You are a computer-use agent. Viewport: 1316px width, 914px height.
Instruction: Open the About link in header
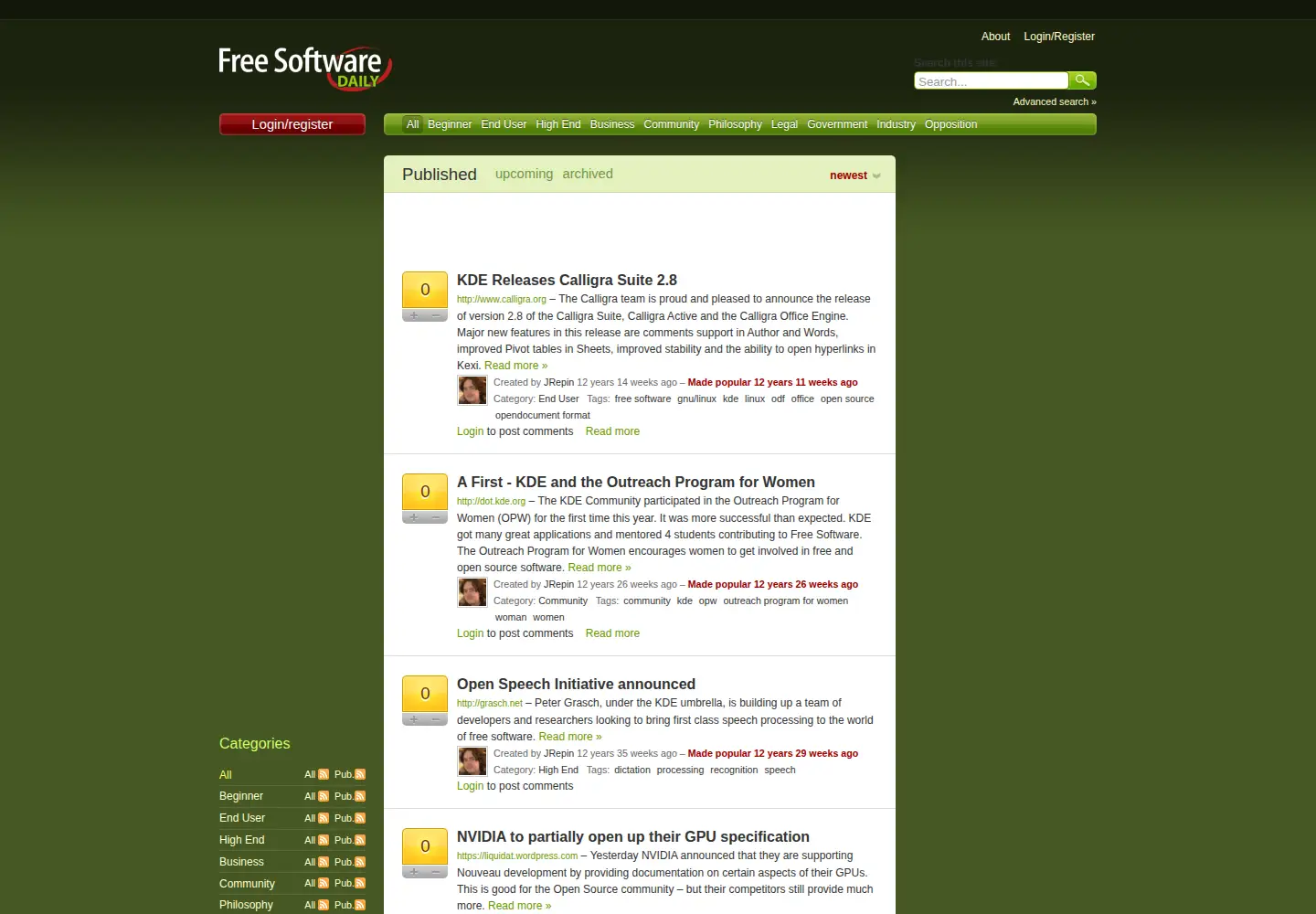(x=995, y=37)
